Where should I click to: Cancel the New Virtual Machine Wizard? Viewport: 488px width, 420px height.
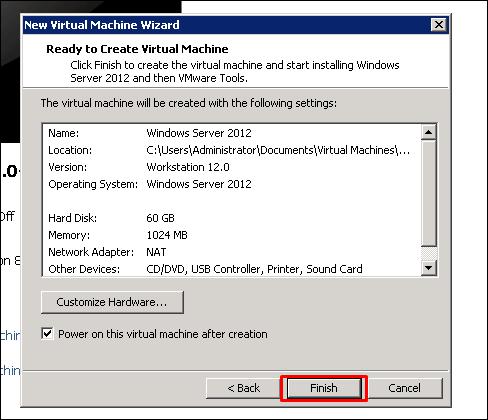pos(405,388)
